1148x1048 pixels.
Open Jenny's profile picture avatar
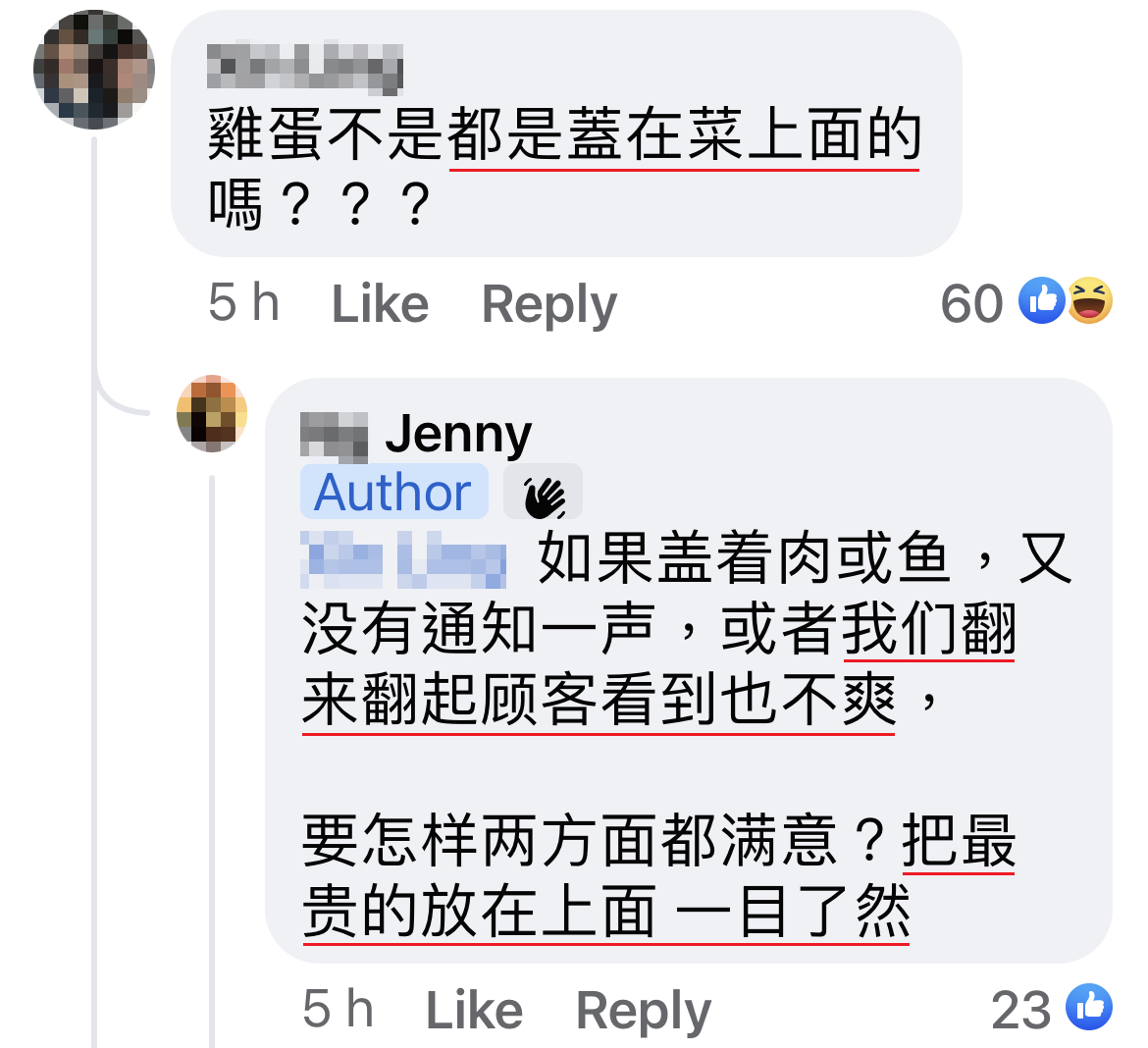pyautogui.click(x=212, y=414)
